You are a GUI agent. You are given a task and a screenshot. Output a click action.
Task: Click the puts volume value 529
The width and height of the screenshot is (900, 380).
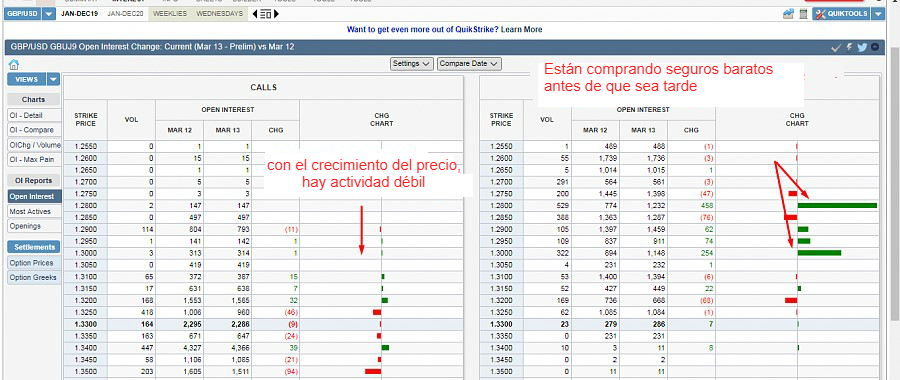pos(564,205)
